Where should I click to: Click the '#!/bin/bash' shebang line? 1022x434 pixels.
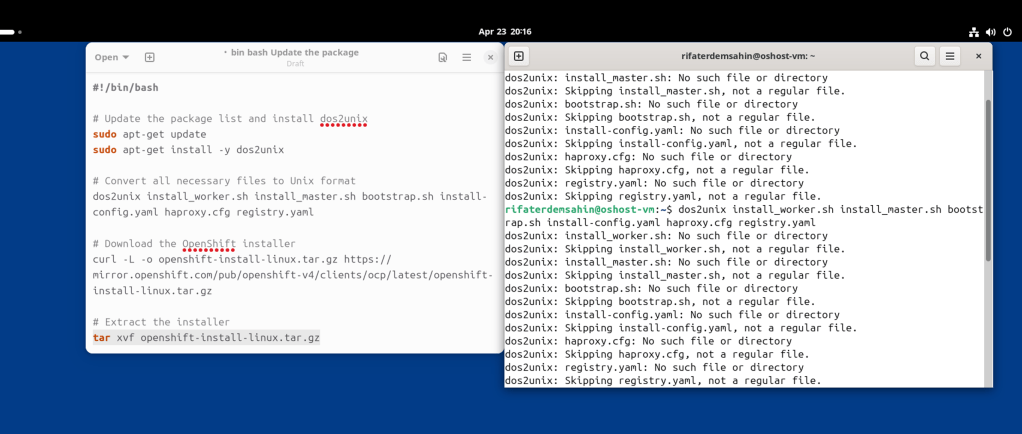point(125,87)
